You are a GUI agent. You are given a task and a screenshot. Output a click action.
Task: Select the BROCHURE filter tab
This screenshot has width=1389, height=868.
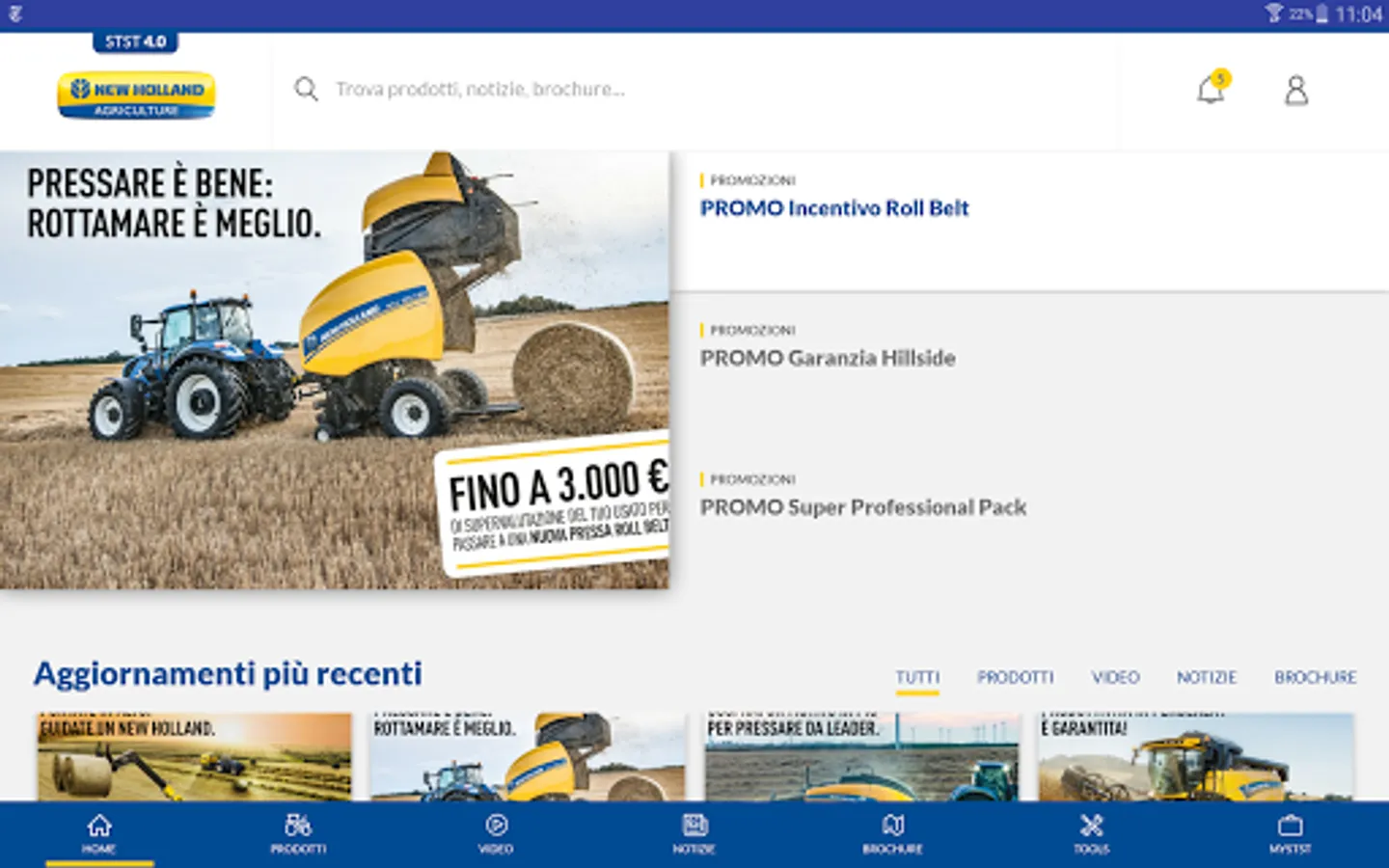pos(1316,677)
